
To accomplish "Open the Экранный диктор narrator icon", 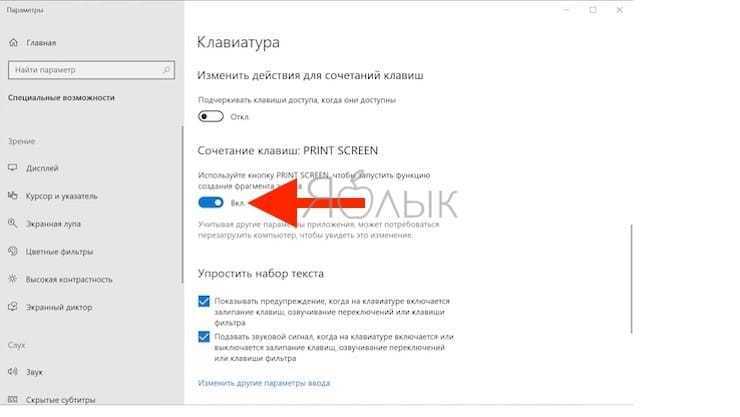I will pos(13,307).
